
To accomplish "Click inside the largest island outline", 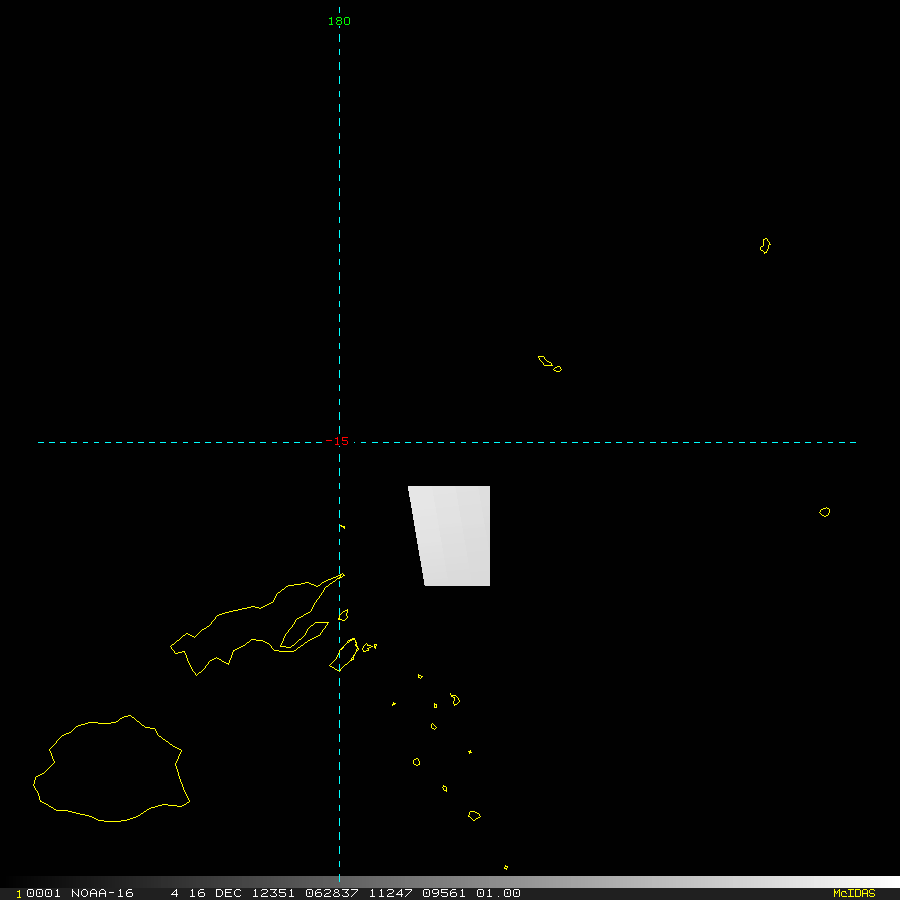I will [110, 770].
